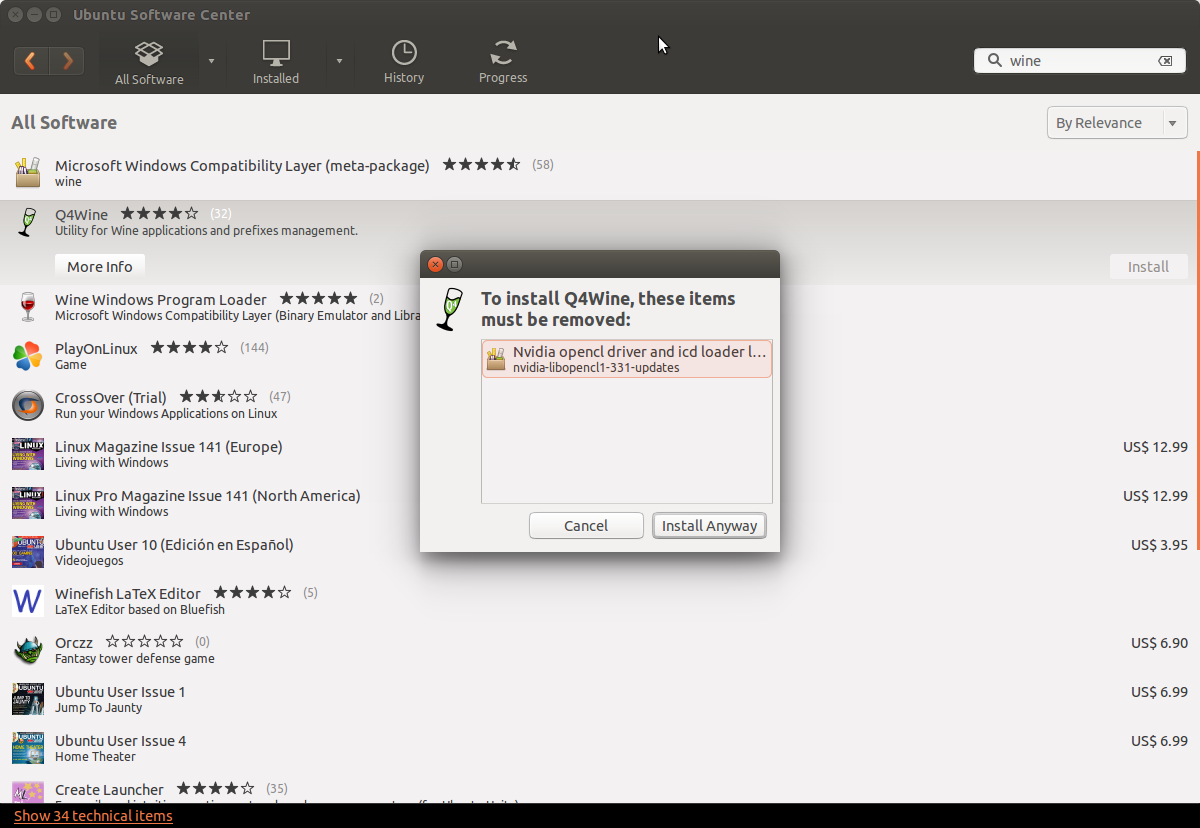The height and width of the screenshot is (828, 1200).
Task: Click the star rating for Microsoft Windows Compatibility Layer
Action: click(481, 164)
